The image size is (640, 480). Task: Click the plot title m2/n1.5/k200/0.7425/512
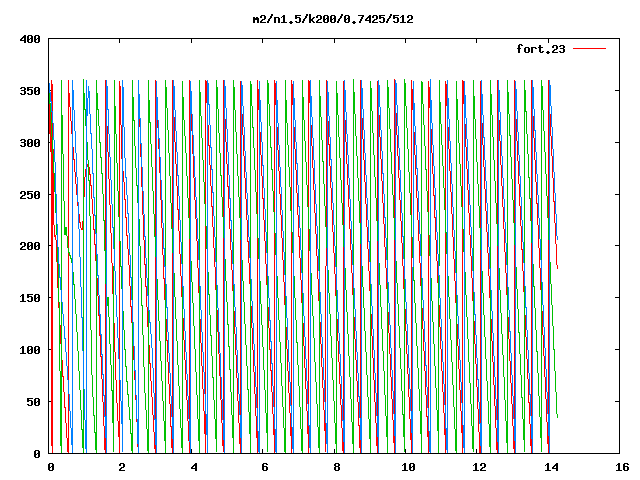(333, 19)
